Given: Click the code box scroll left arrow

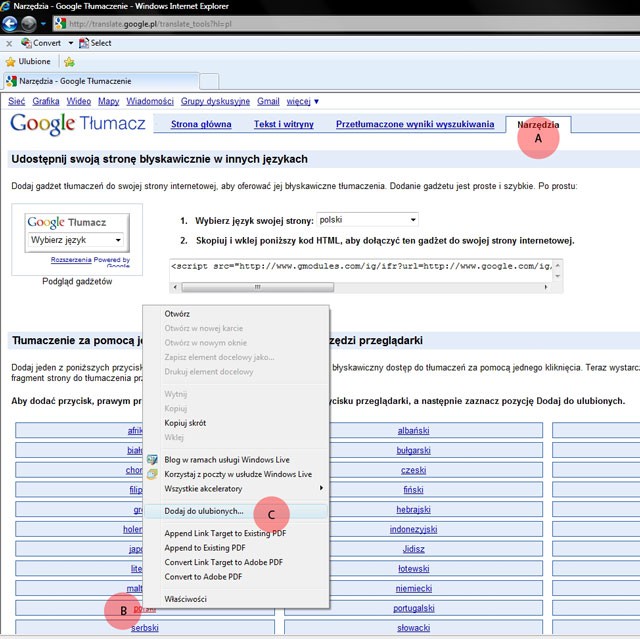Looking at the screenshot, I should (175, 287).
